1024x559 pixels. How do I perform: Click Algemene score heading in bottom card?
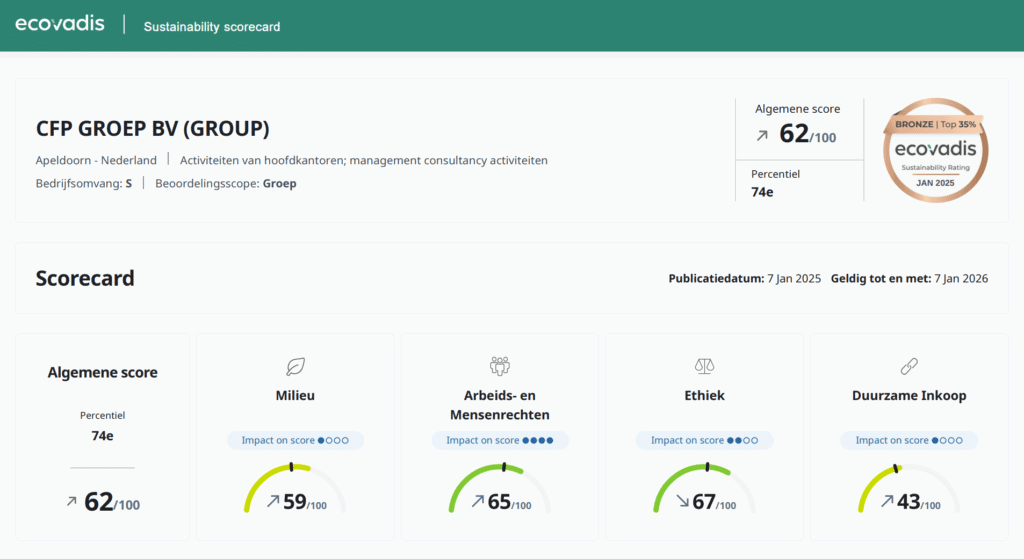coord(103,372)
